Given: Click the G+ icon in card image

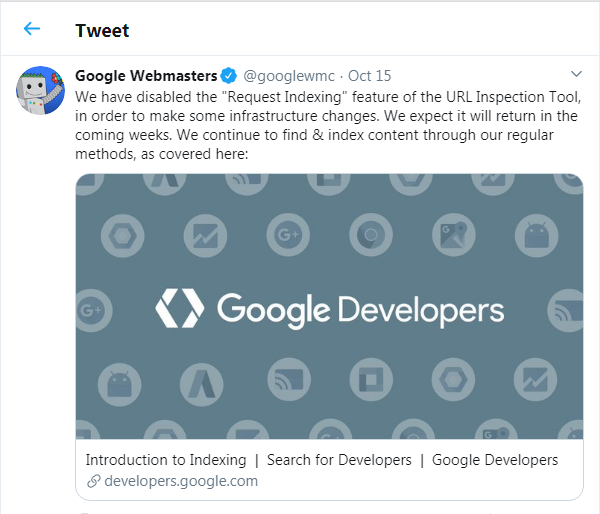Looking at the screenshot, I should 288,235.
